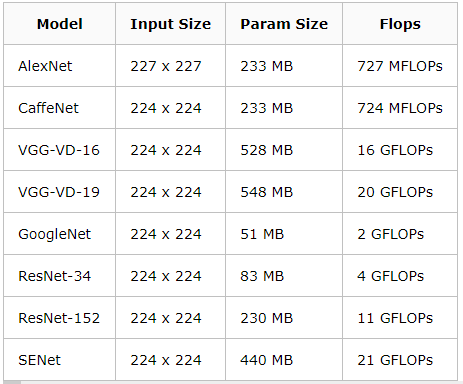Select the VGG-VD-16 model cell
The width and height of the screenshot is (463, 384).
(x=60, y=150)
